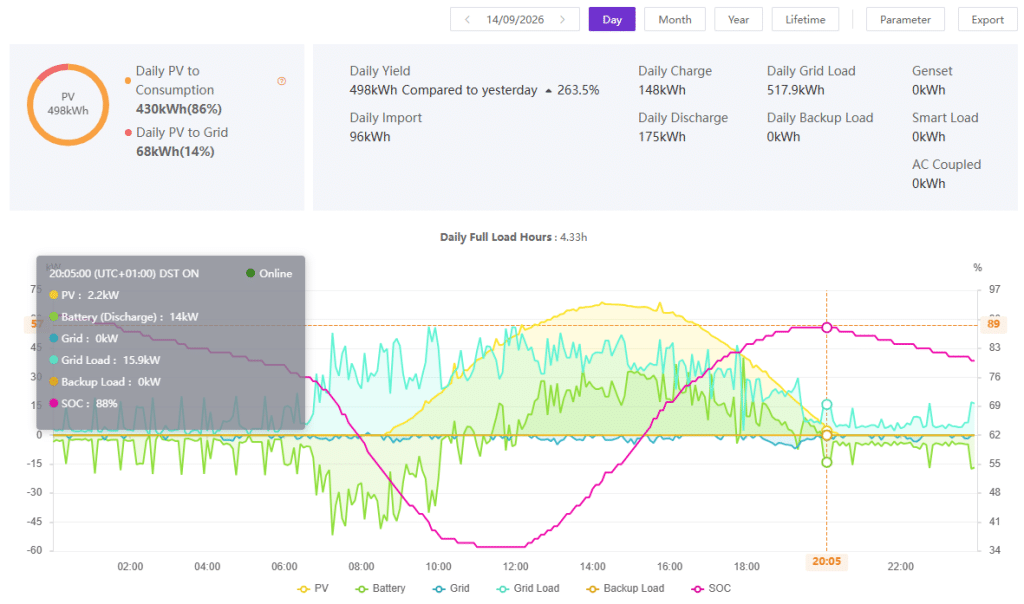Go to the next day arrow
Screen dimensions: 1024x604
tap(562, 20)
